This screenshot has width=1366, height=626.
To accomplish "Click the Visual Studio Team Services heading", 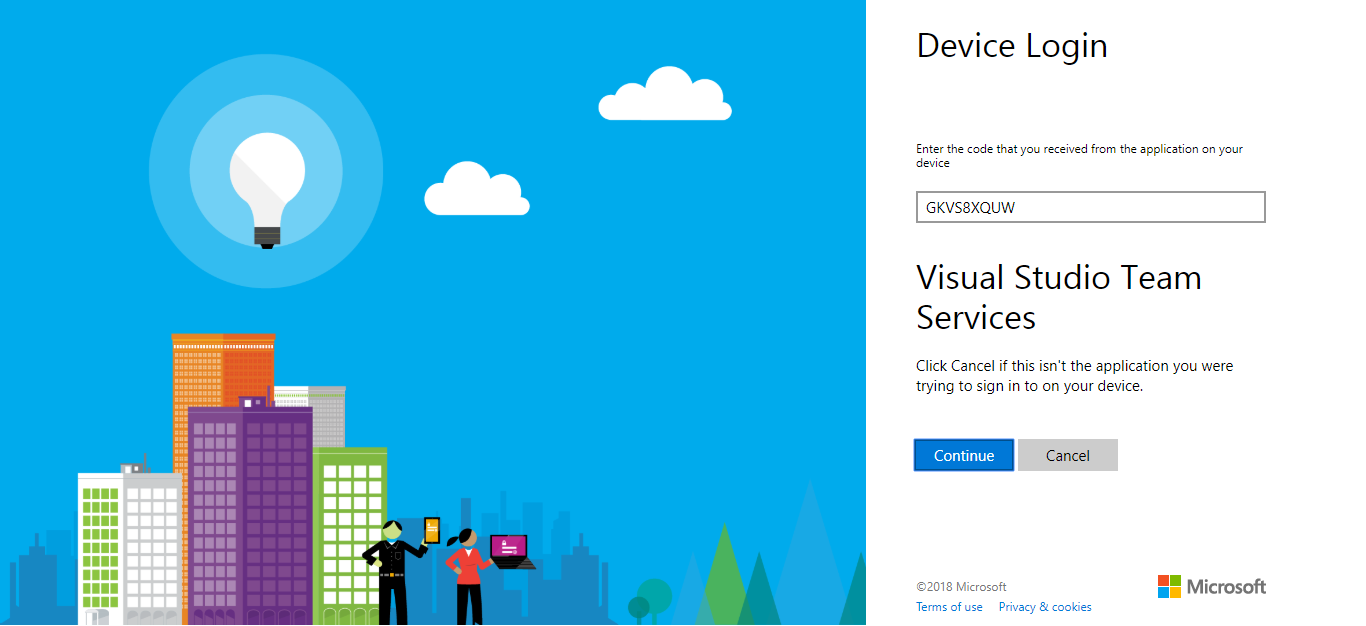I will click(x=1059, y=297).
